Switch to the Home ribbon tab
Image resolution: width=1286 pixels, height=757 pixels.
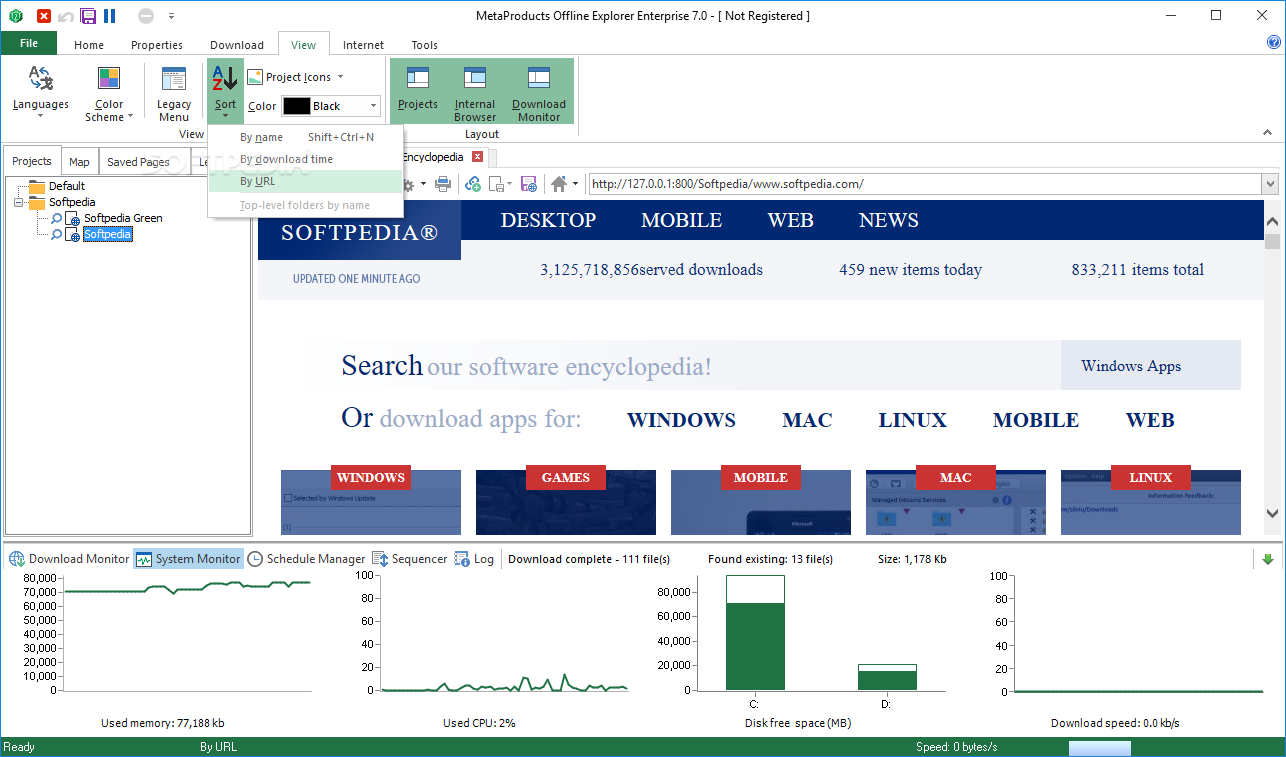point(89,45)
